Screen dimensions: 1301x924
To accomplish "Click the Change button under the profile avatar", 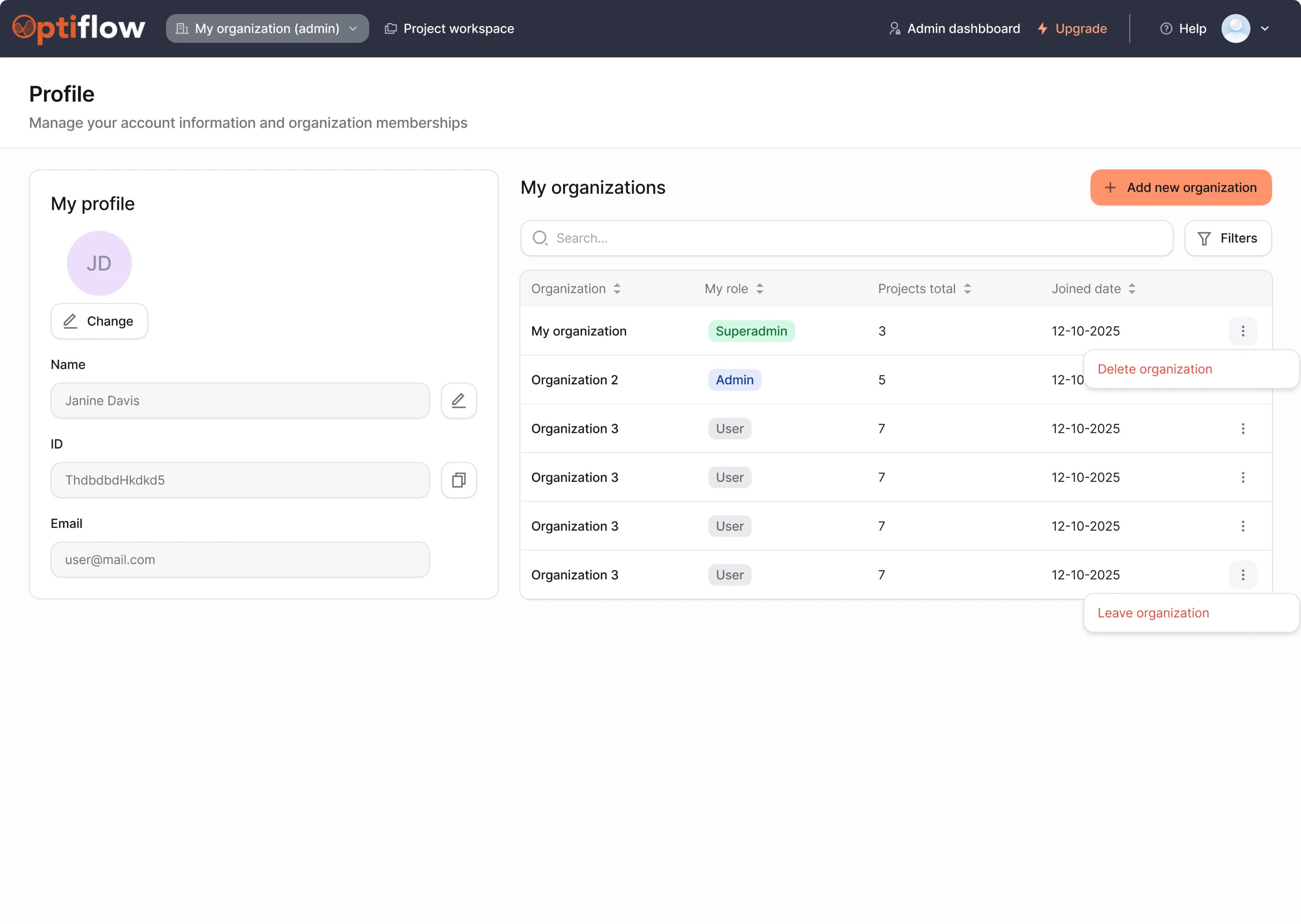I will pos(99,321).
